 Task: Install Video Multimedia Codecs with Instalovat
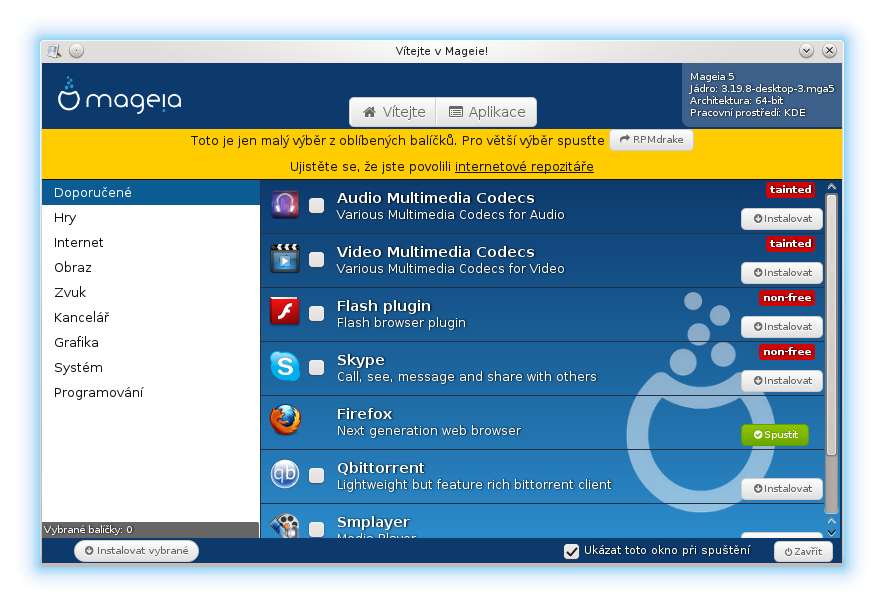782,273
